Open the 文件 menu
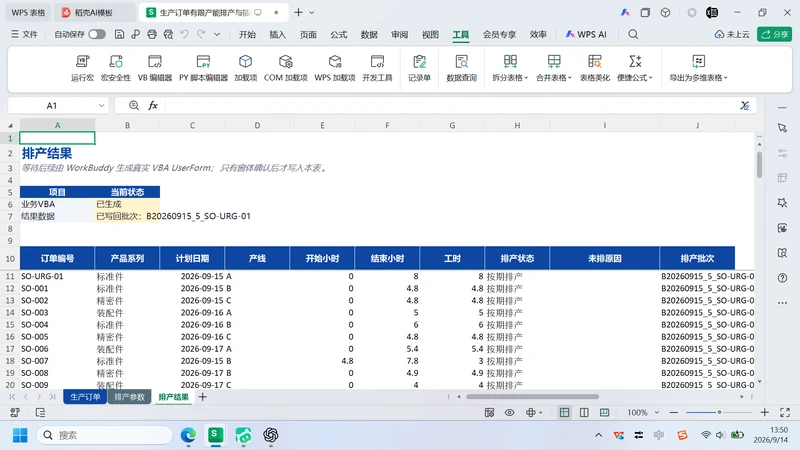Screen dimensions: 800x450 click(24, 34)
